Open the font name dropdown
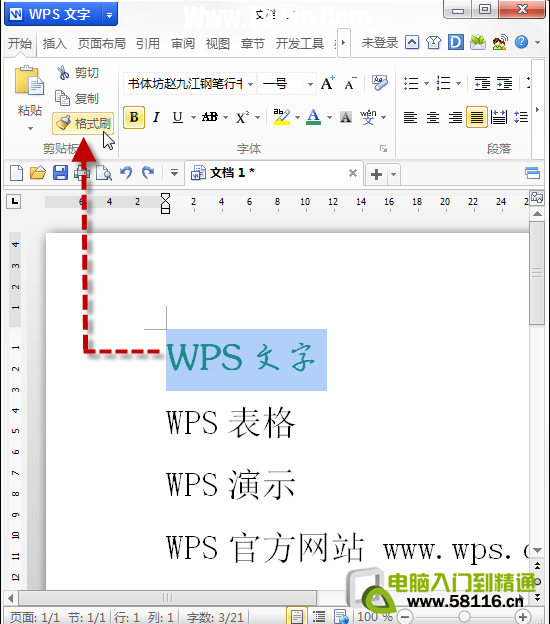 point(250,84)
